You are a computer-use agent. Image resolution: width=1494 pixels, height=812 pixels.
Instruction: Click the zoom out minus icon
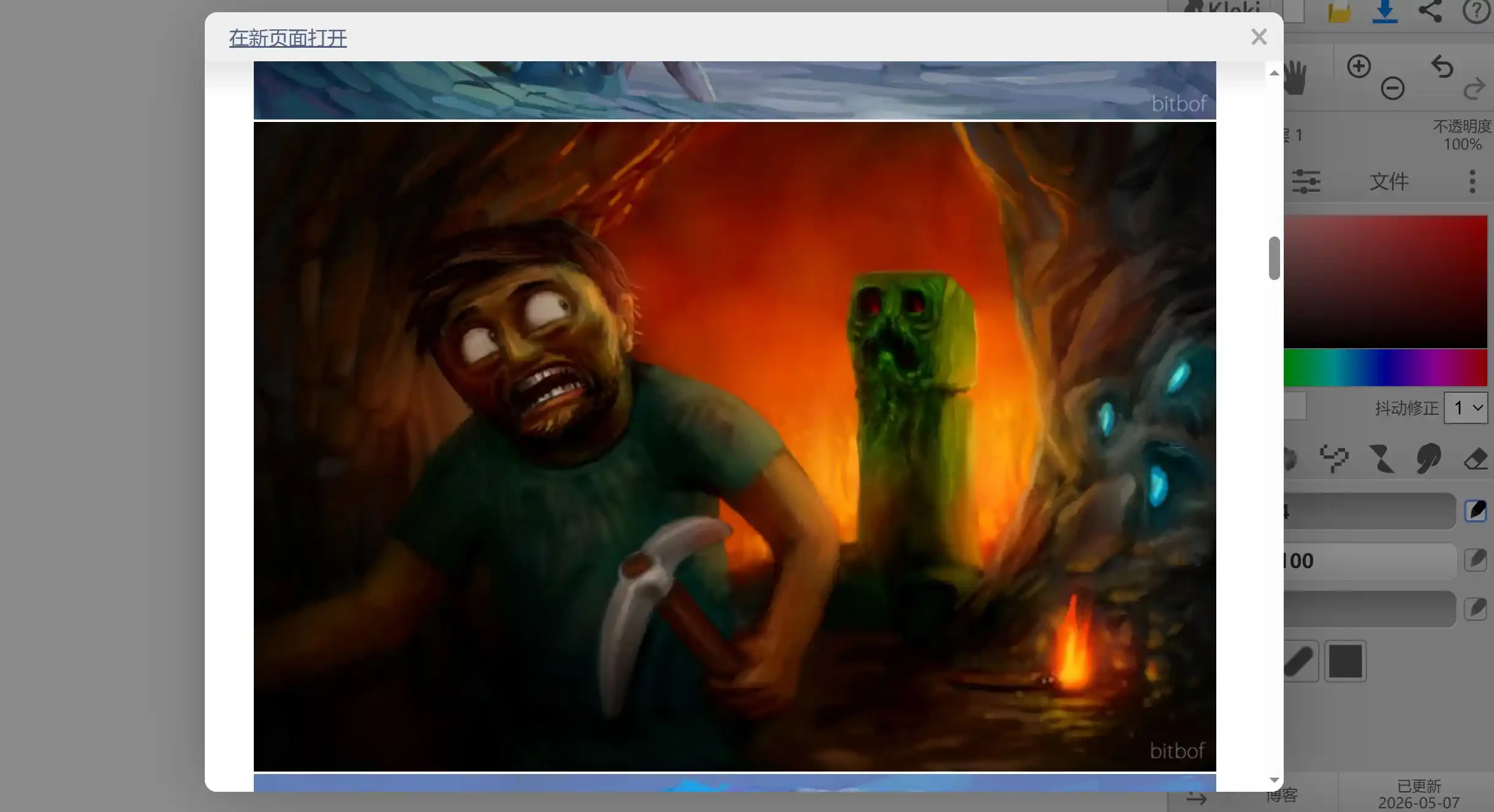pyautogui.click(x=1392, y=88)
